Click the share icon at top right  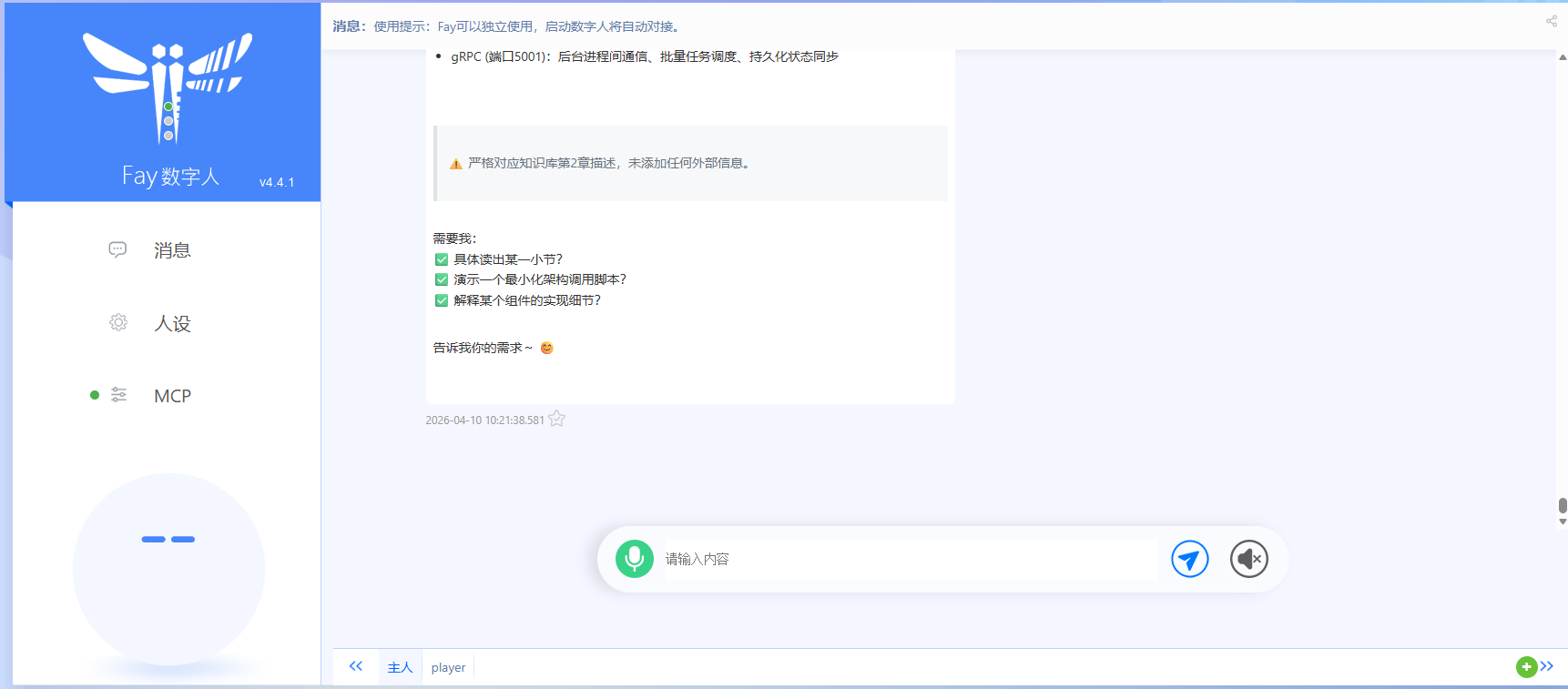[1552, 21]
